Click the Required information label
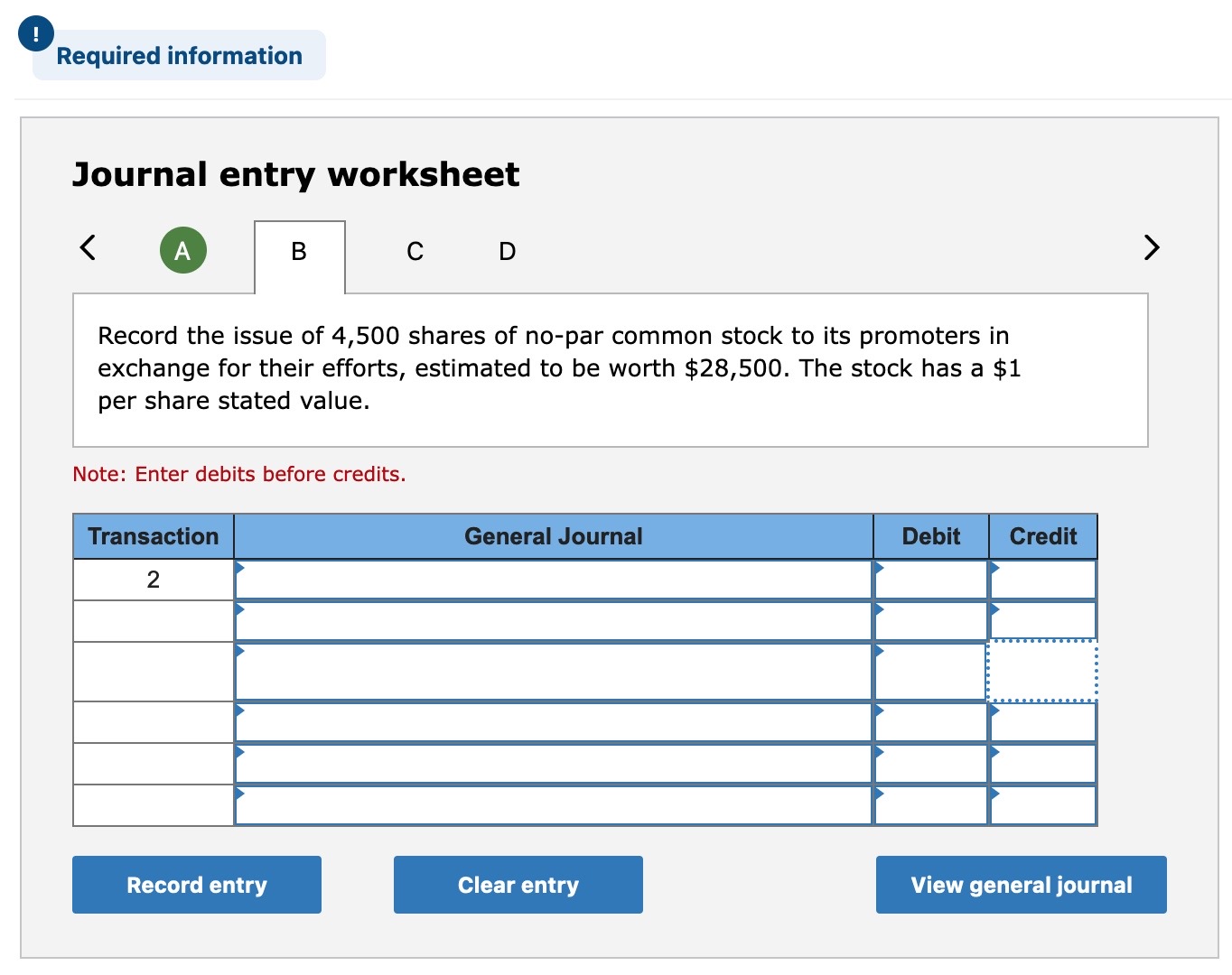The image size is (1232, 975). (x=178, y=55)
